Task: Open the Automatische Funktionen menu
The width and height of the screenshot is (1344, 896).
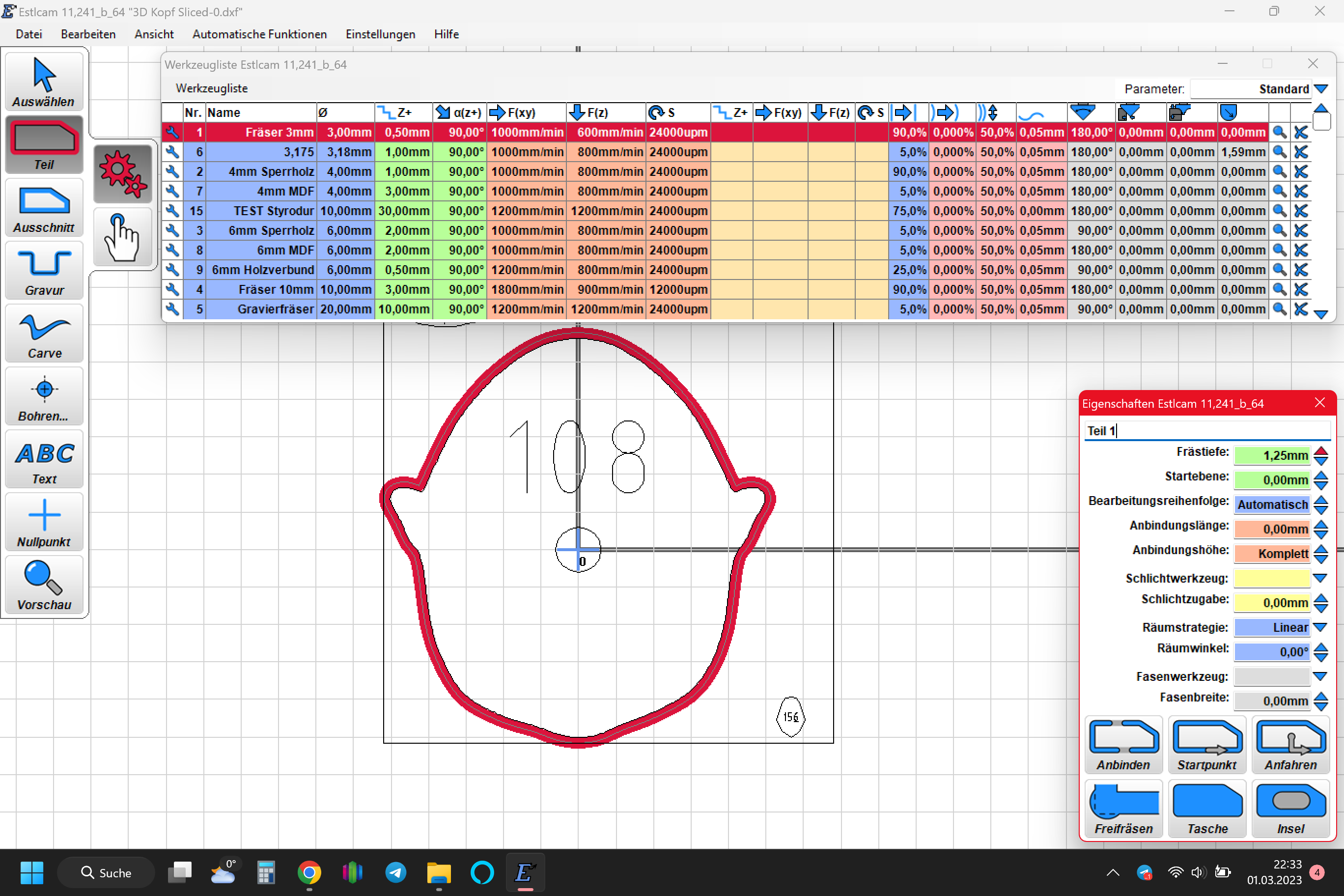Action: point(259,34)
